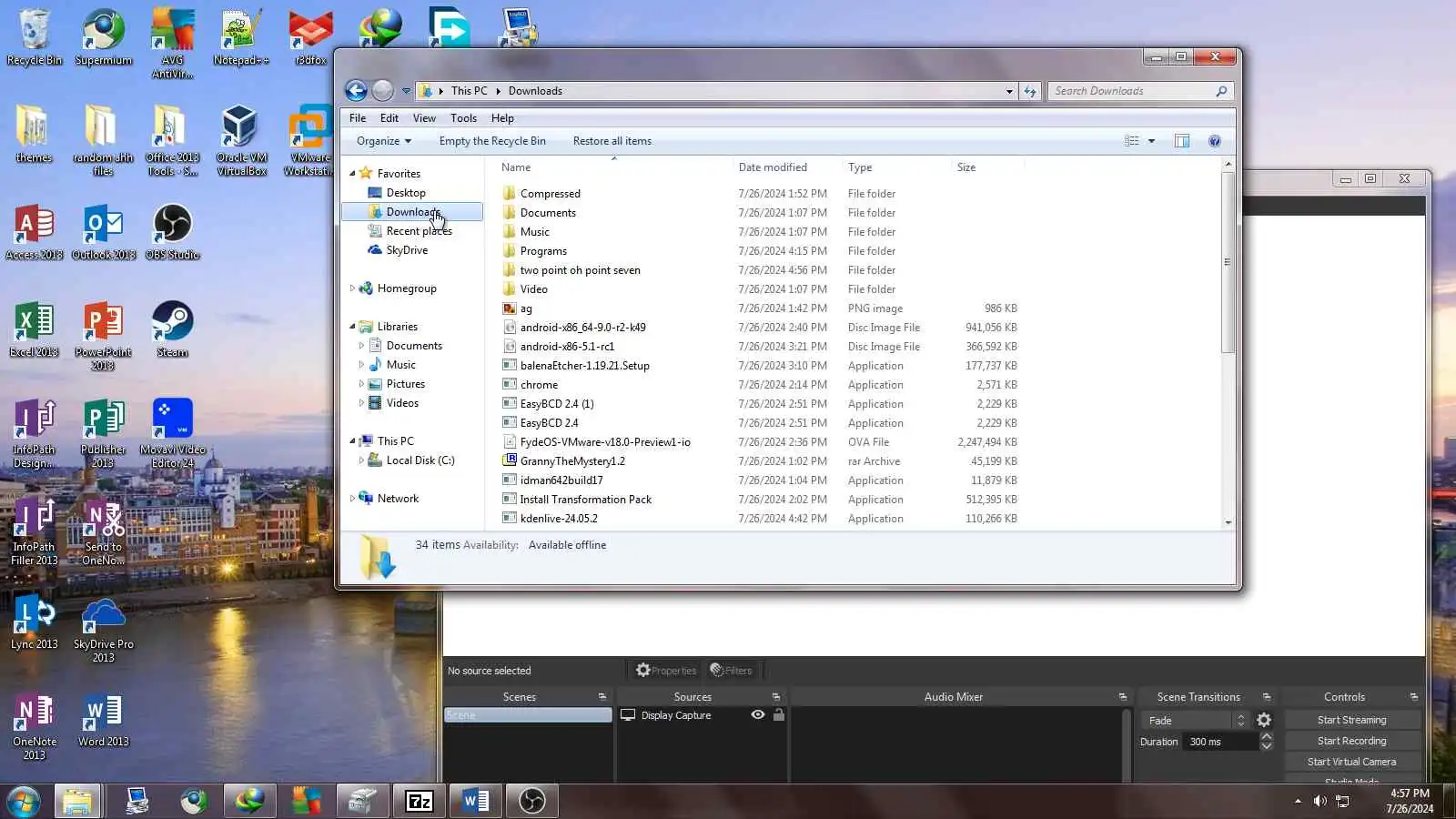This screenshot has height=819, width=1456.
Task: Open the Fade transition dropdown in OBS
Action: (1195, 720)
